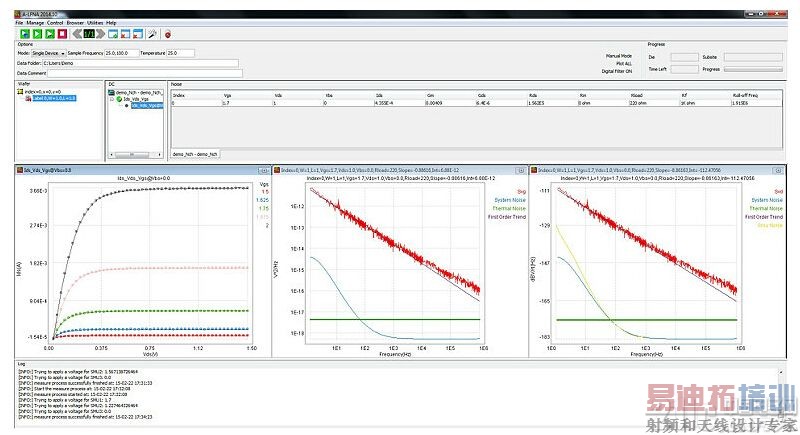Screen dimensions: 800x435
Task: Click the red stop measurement icon
Action: point(62,34)
